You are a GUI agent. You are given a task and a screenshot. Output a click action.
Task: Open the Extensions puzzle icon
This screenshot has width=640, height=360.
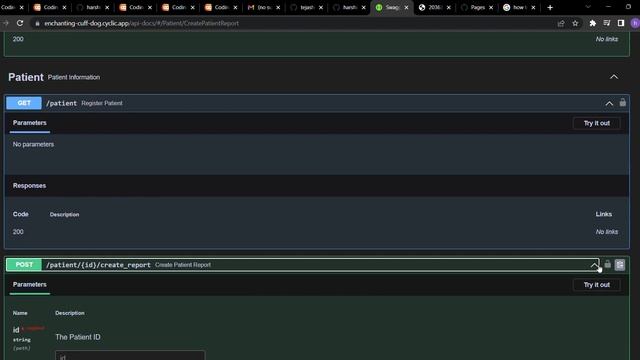593,24
